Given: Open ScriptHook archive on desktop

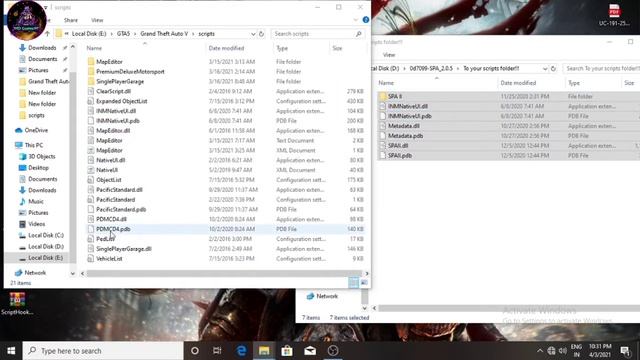Looking at the screenshot, I should click(17, 304).
